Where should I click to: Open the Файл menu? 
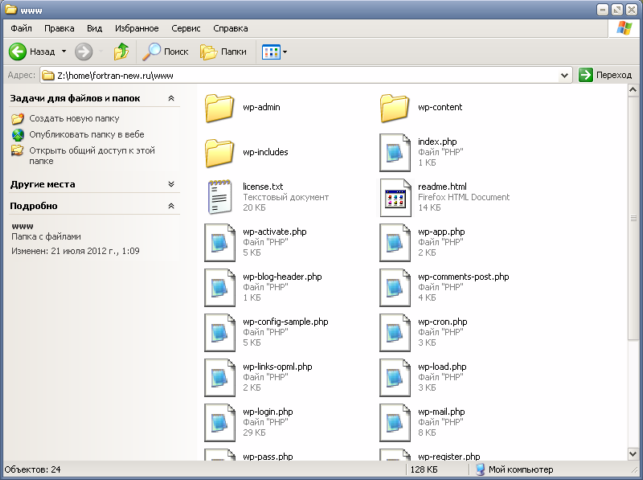tap(21, 28)
